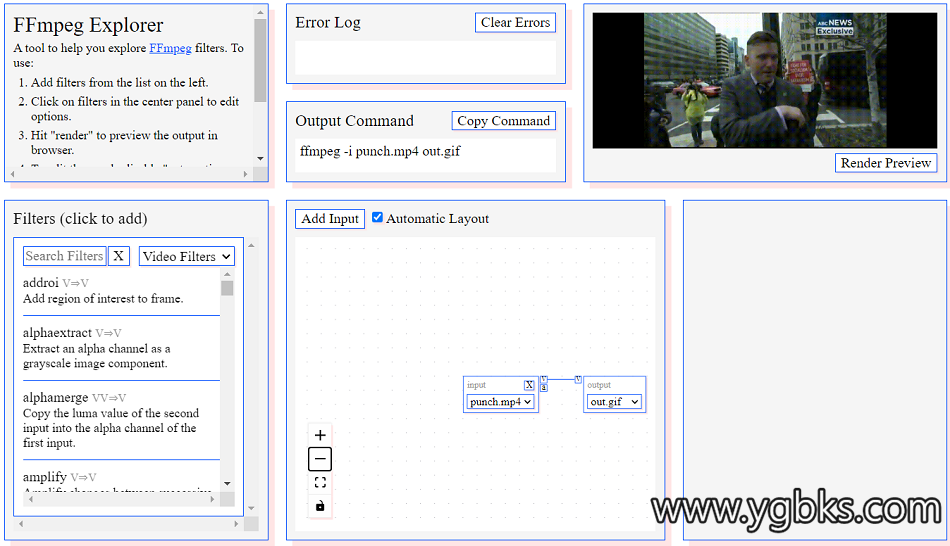
Task: Click the filter list right scroll arrow
Action: pos(212,499)
